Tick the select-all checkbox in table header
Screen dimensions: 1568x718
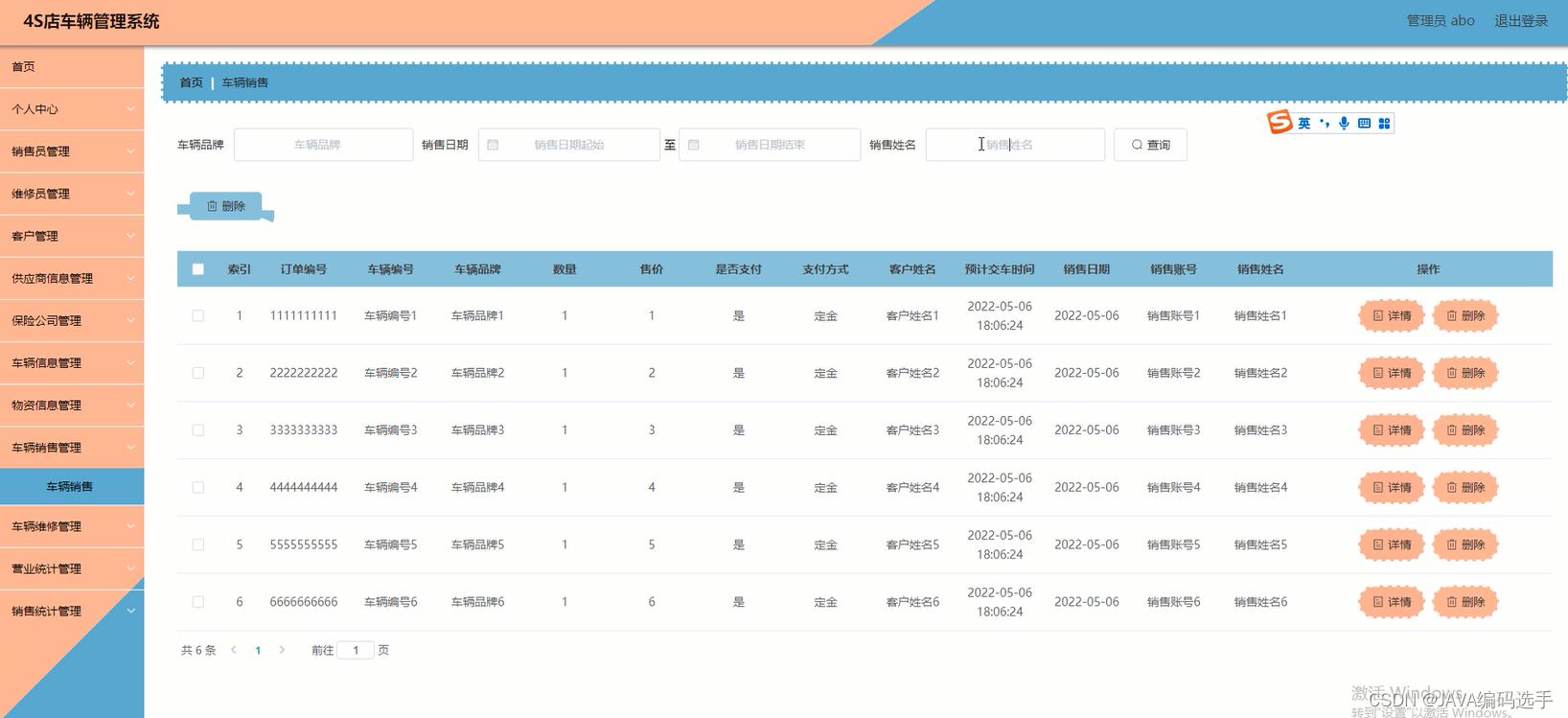pos(198,269)
